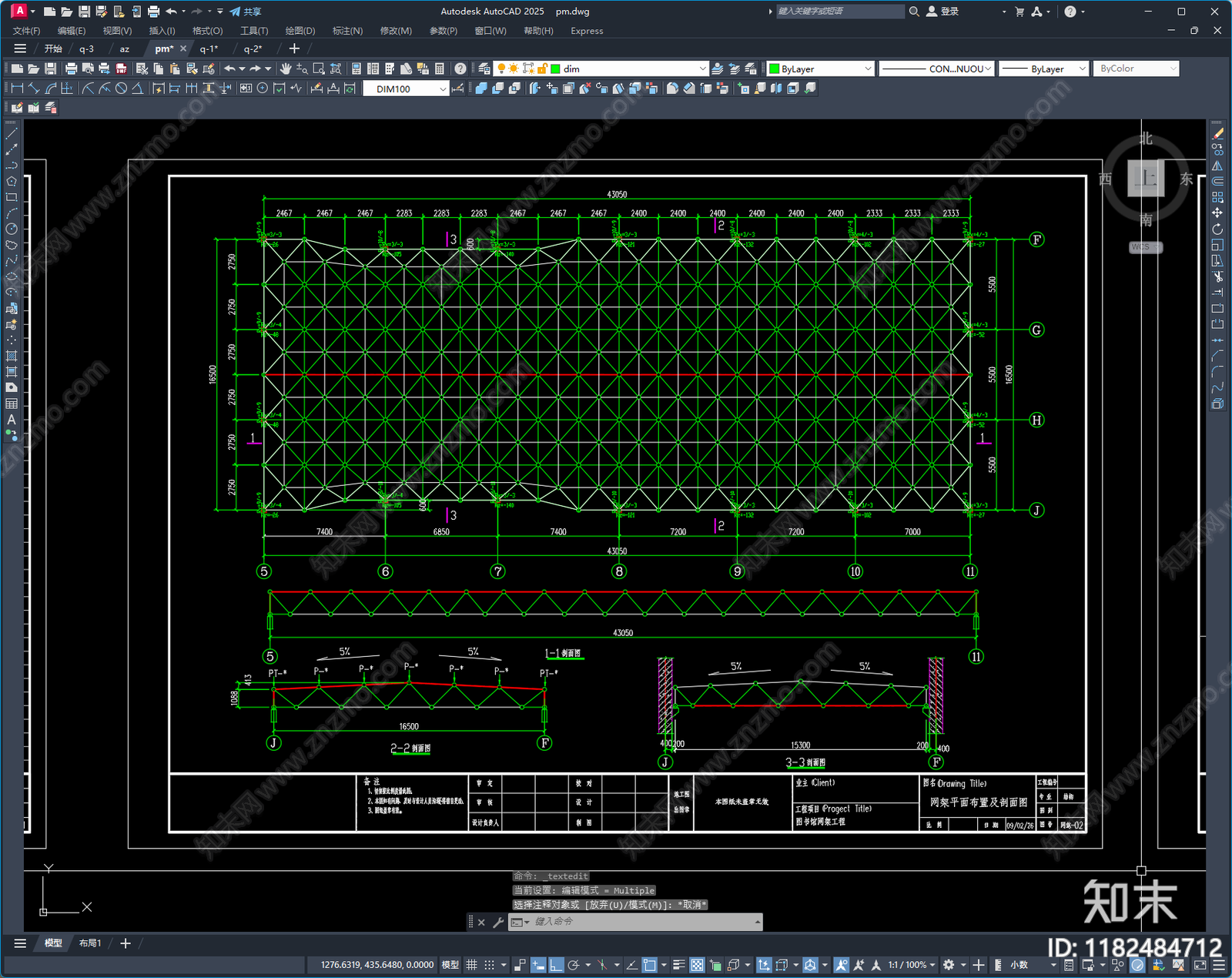1232x978 pixels.
Task: Toggle drawing grid display in status bar
Action: (x=471, y=965)
